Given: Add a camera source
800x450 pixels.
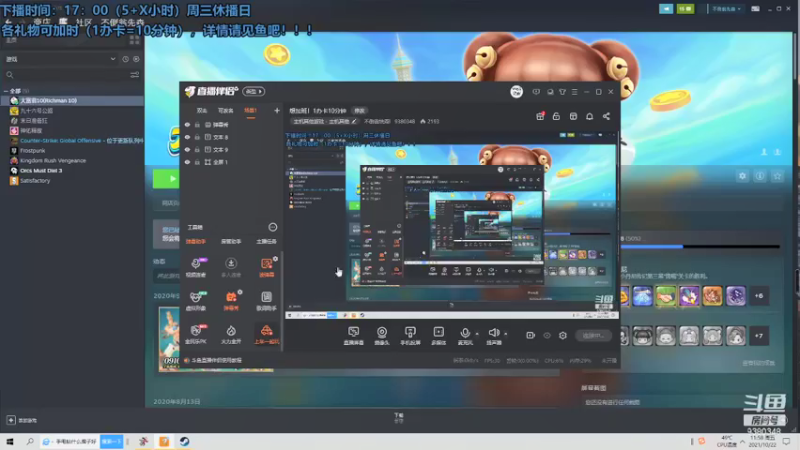Looking at the screenshot, I should click(x=382, y=336).
